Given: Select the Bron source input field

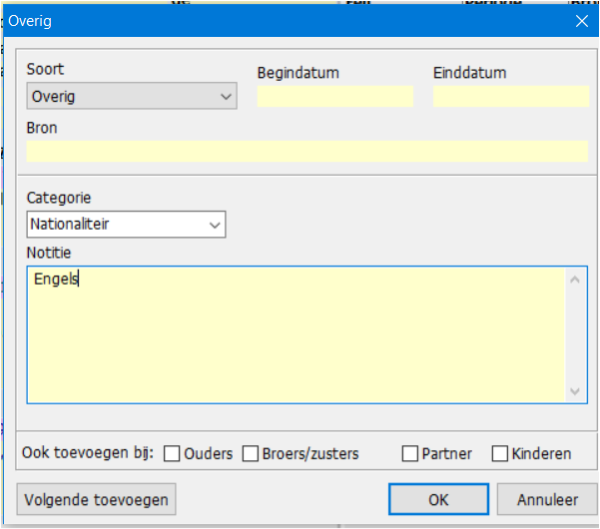Looking at the screenshot, I should point(306,151).
